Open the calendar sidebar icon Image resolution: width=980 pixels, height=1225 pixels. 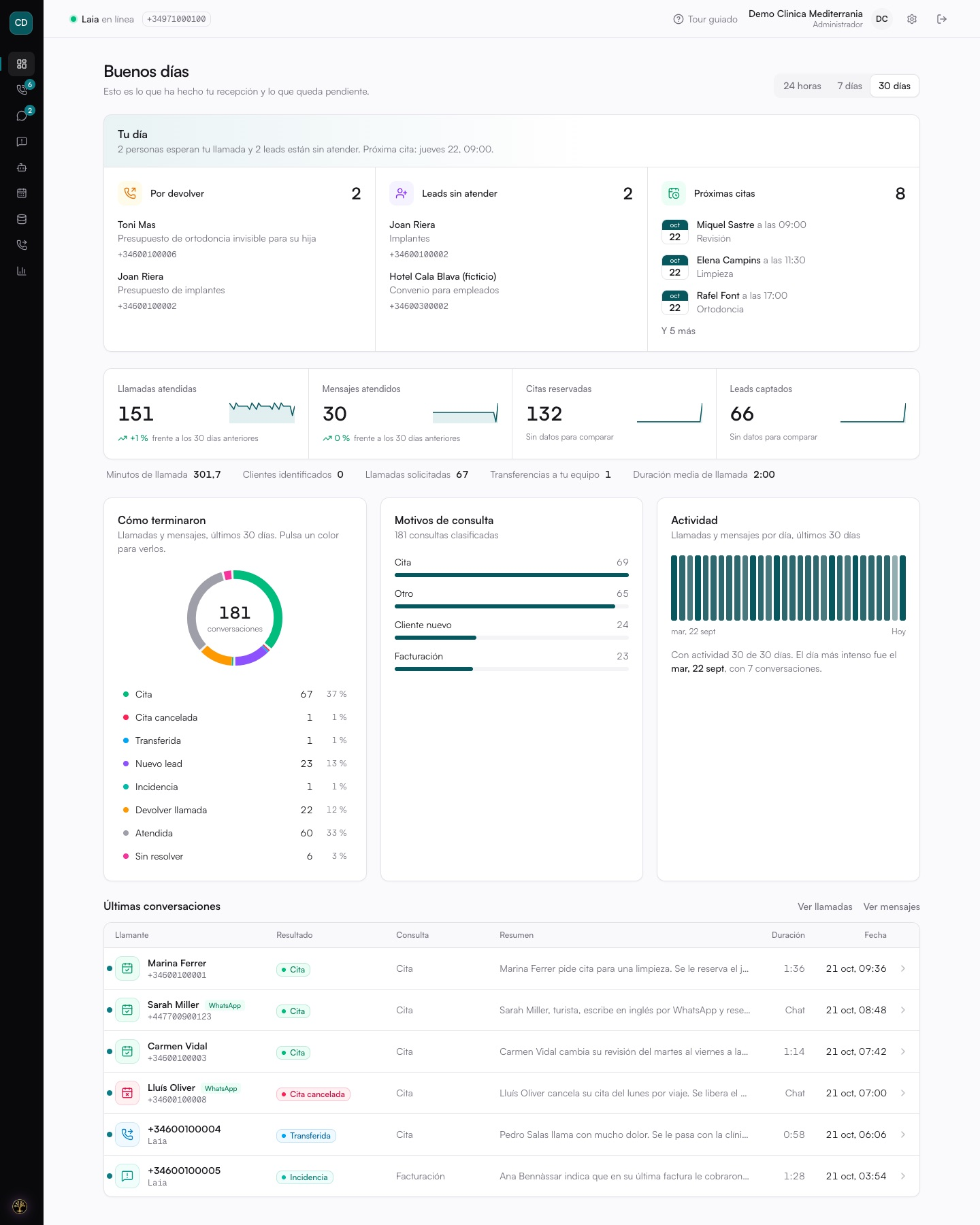(22, 193)
